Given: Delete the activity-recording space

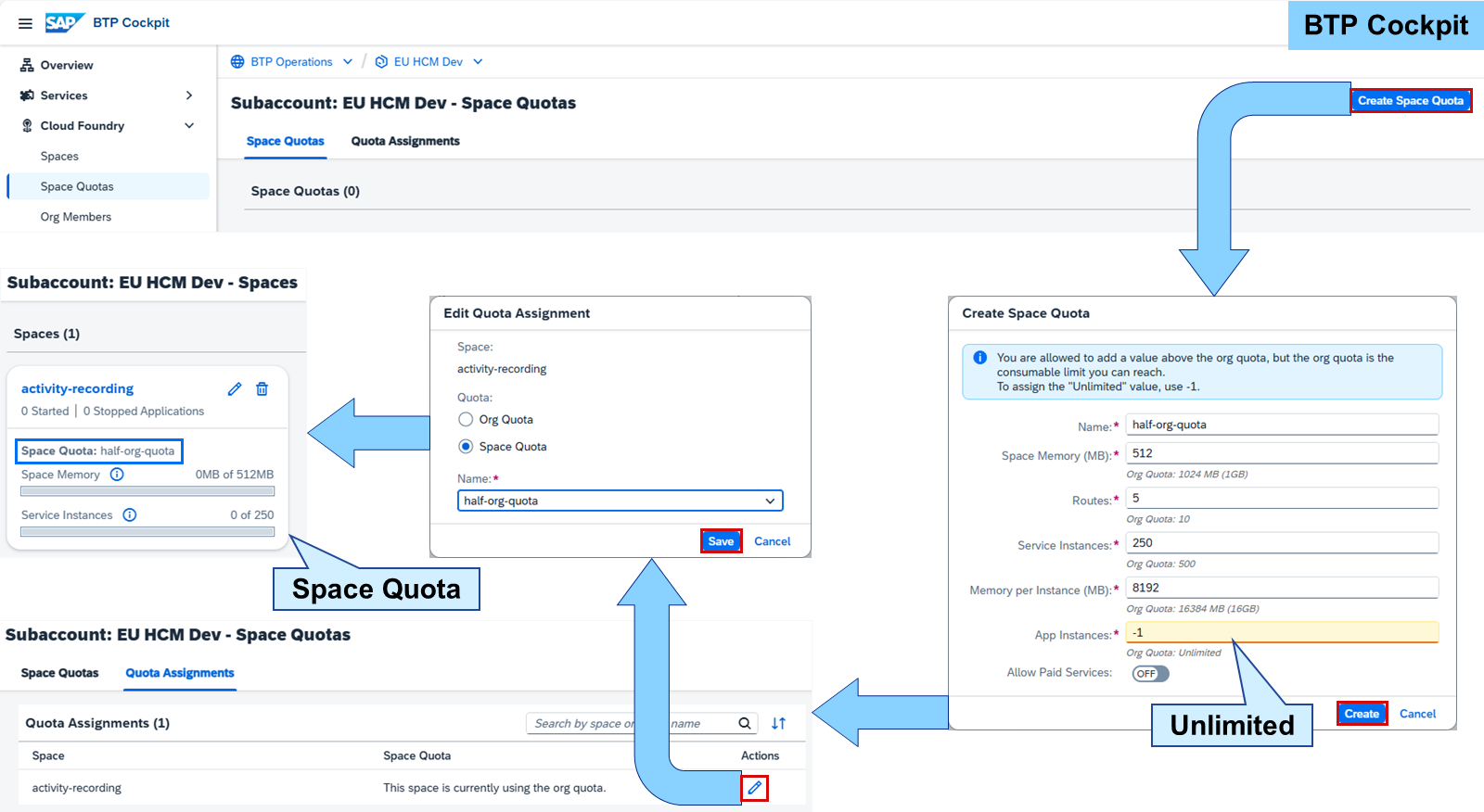Looking at the screenshot, I should tap(262, 389).
